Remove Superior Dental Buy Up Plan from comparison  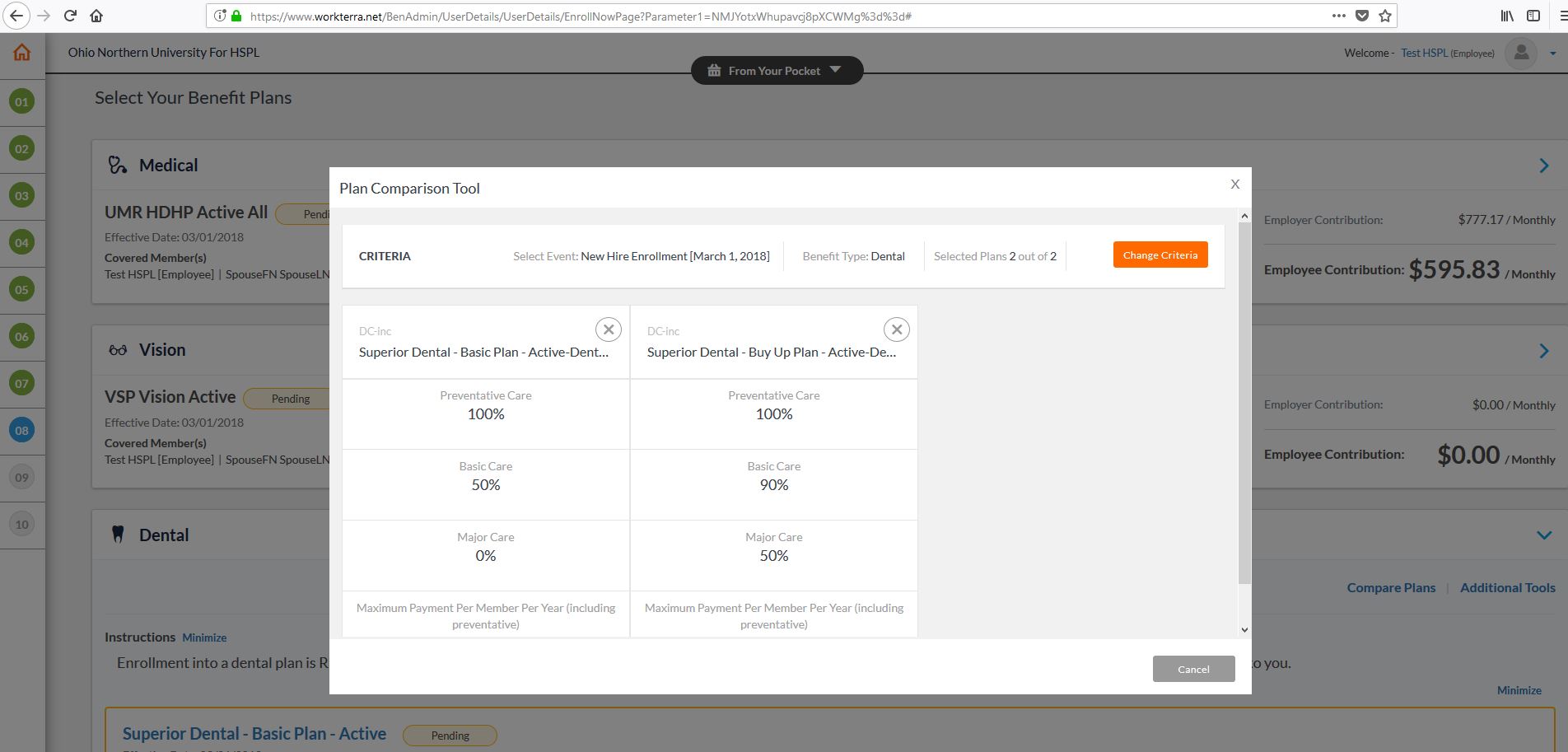(896, 329)
